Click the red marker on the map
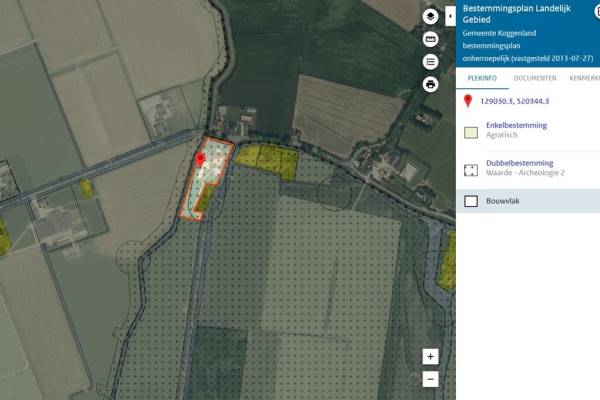 (x=200, y=159)
